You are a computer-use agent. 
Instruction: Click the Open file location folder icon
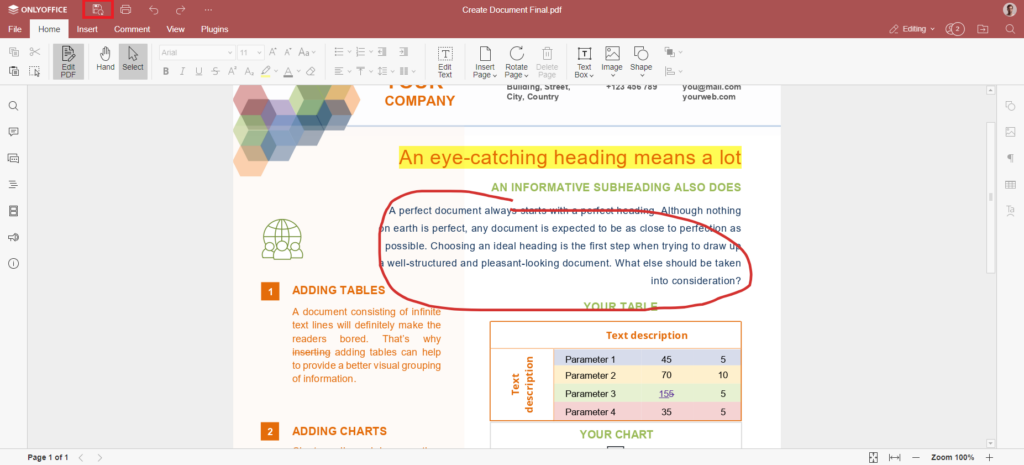coord(982,29)
